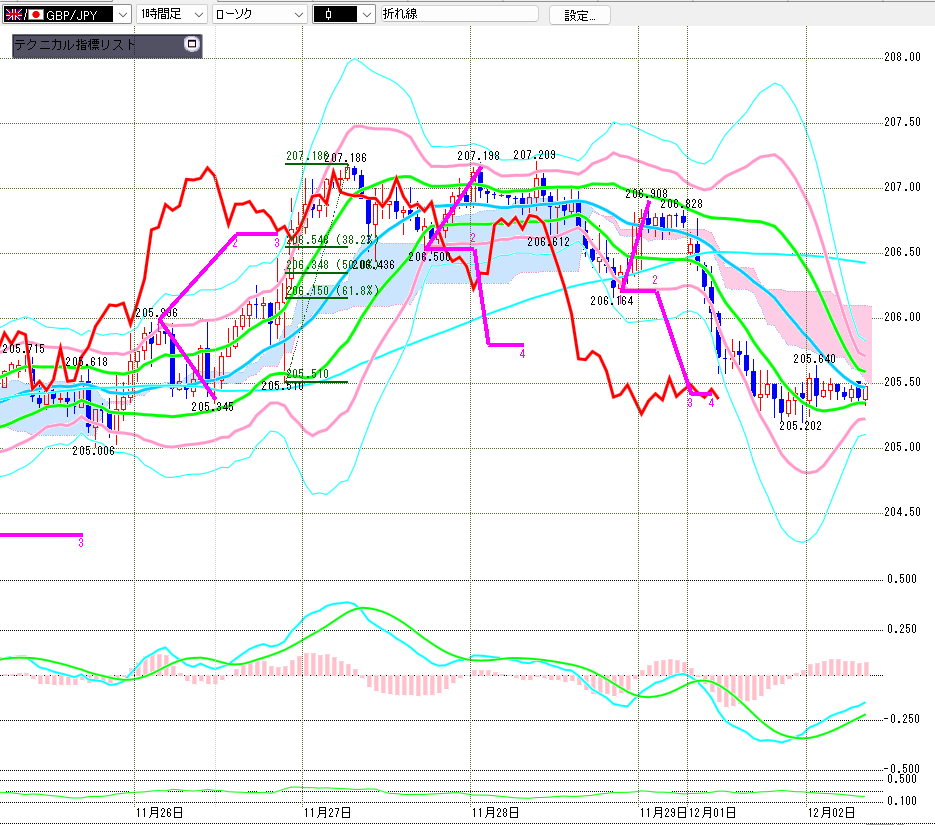Select the 207.209 high price label
The width and height of the screenshot is (935, 825).
pos(534,155)
